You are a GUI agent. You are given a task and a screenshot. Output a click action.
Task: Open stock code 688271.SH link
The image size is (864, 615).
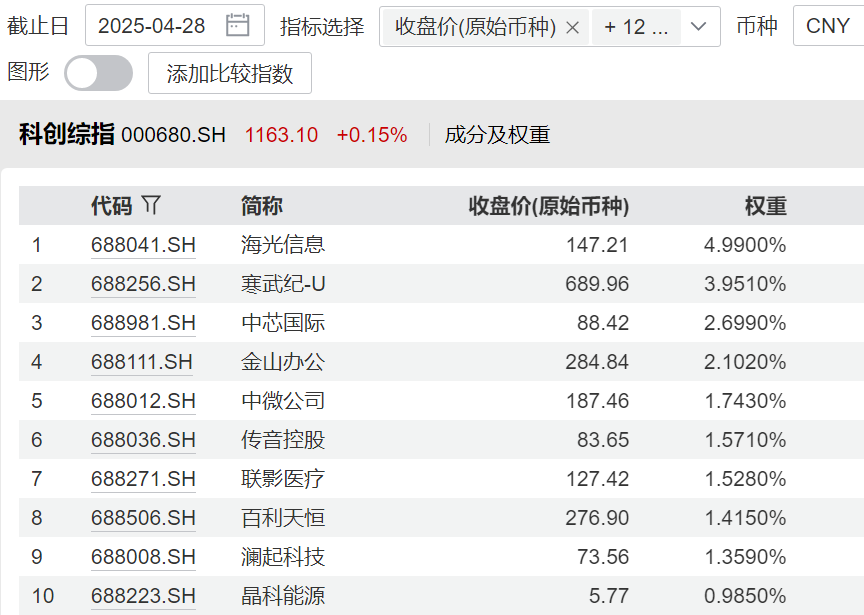(143, 479)
